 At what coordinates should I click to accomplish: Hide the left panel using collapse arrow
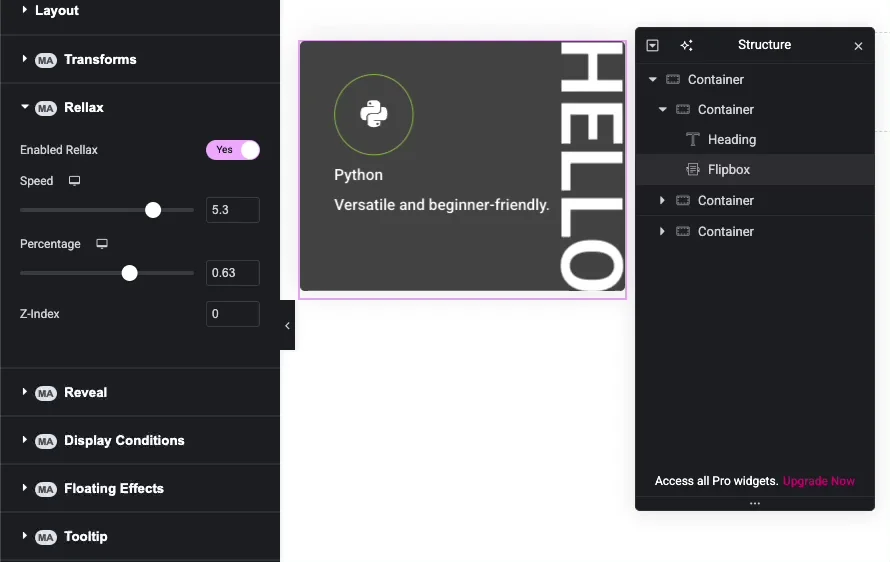coord(287,326)
